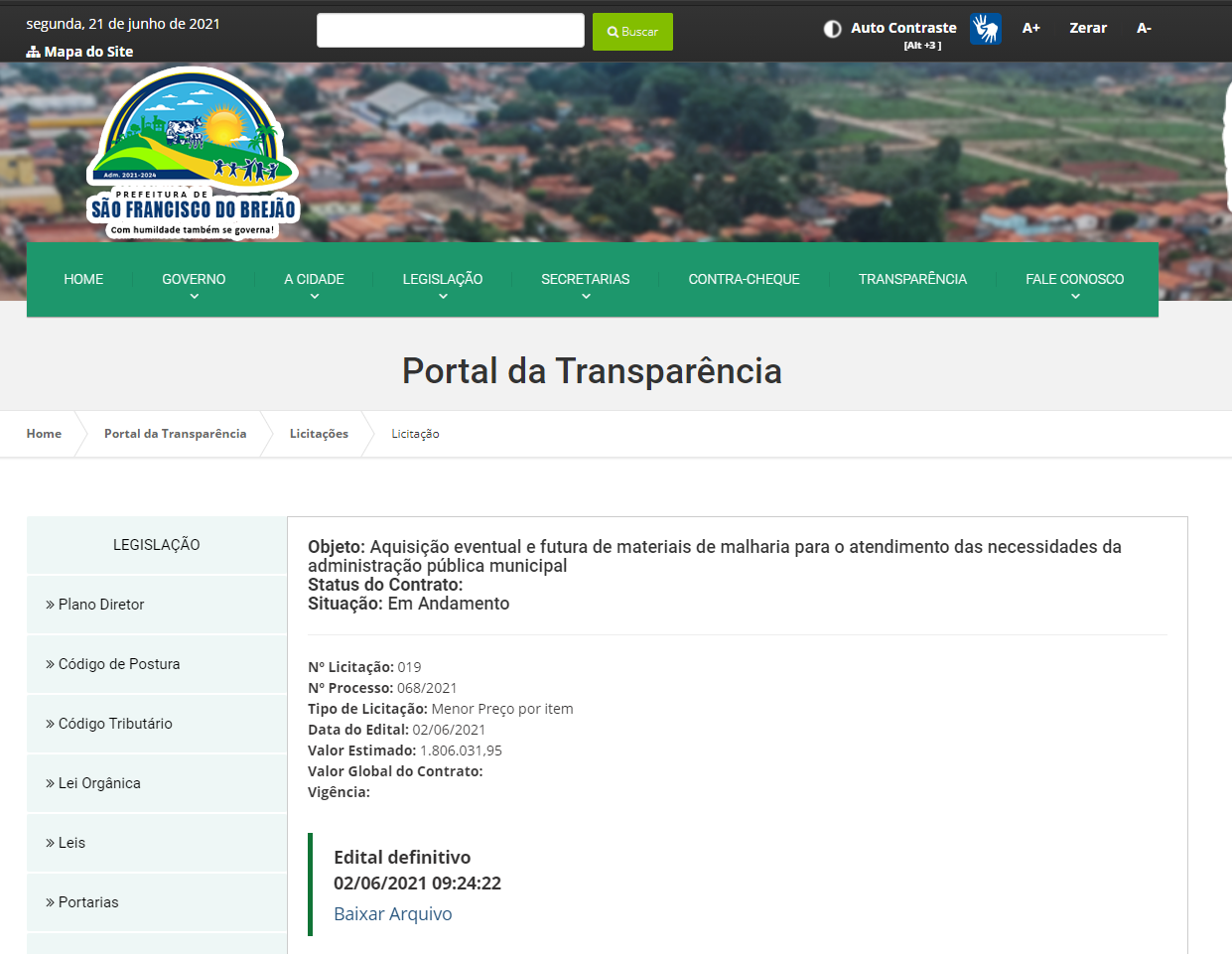Click the Licitação breadcrumb
The image size is (1232, 954).
coord(415,434)
